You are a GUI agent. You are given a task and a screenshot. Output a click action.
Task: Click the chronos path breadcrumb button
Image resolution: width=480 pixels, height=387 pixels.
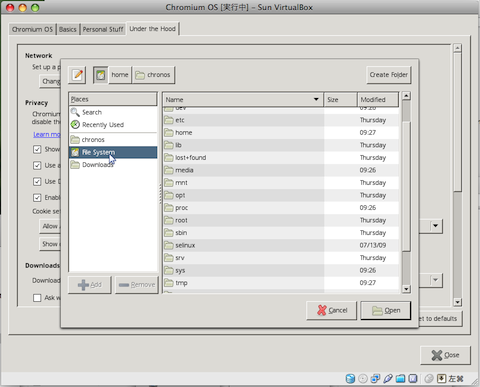[x=153, y=75]
